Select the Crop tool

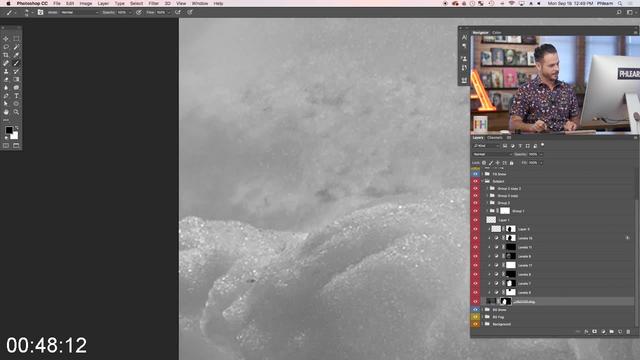(x=6, y=55)
